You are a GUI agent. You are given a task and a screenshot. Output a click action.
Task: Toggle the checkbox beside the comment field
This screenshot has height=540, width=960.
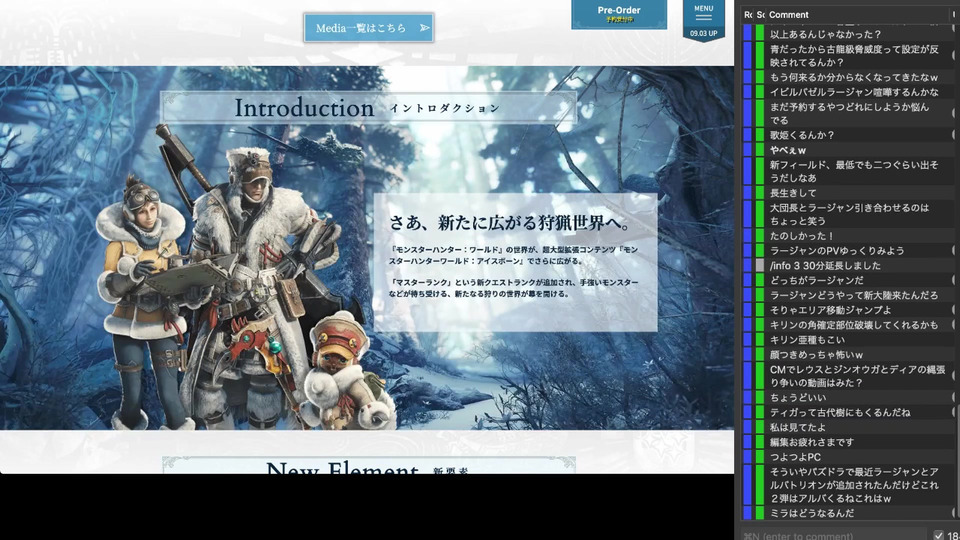pos(939,536)
